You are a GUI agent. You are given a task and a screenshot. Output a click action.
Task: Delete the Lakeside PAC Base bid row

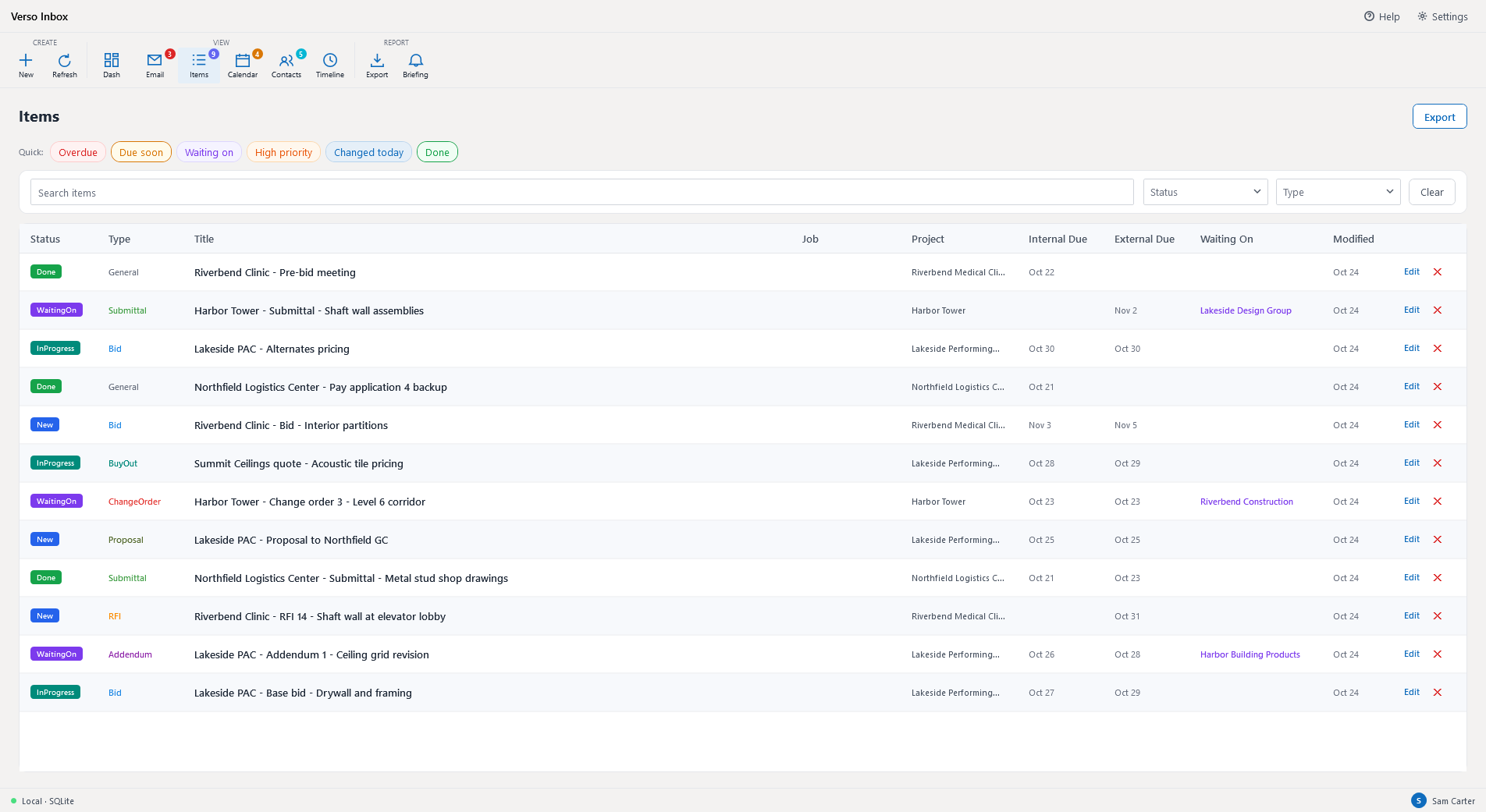tap(1438, 693)
